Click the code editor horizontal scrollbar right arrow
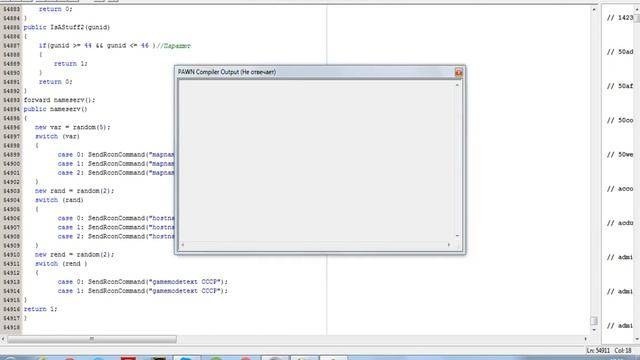The image size is (640, 360). (x=585, y=339)
